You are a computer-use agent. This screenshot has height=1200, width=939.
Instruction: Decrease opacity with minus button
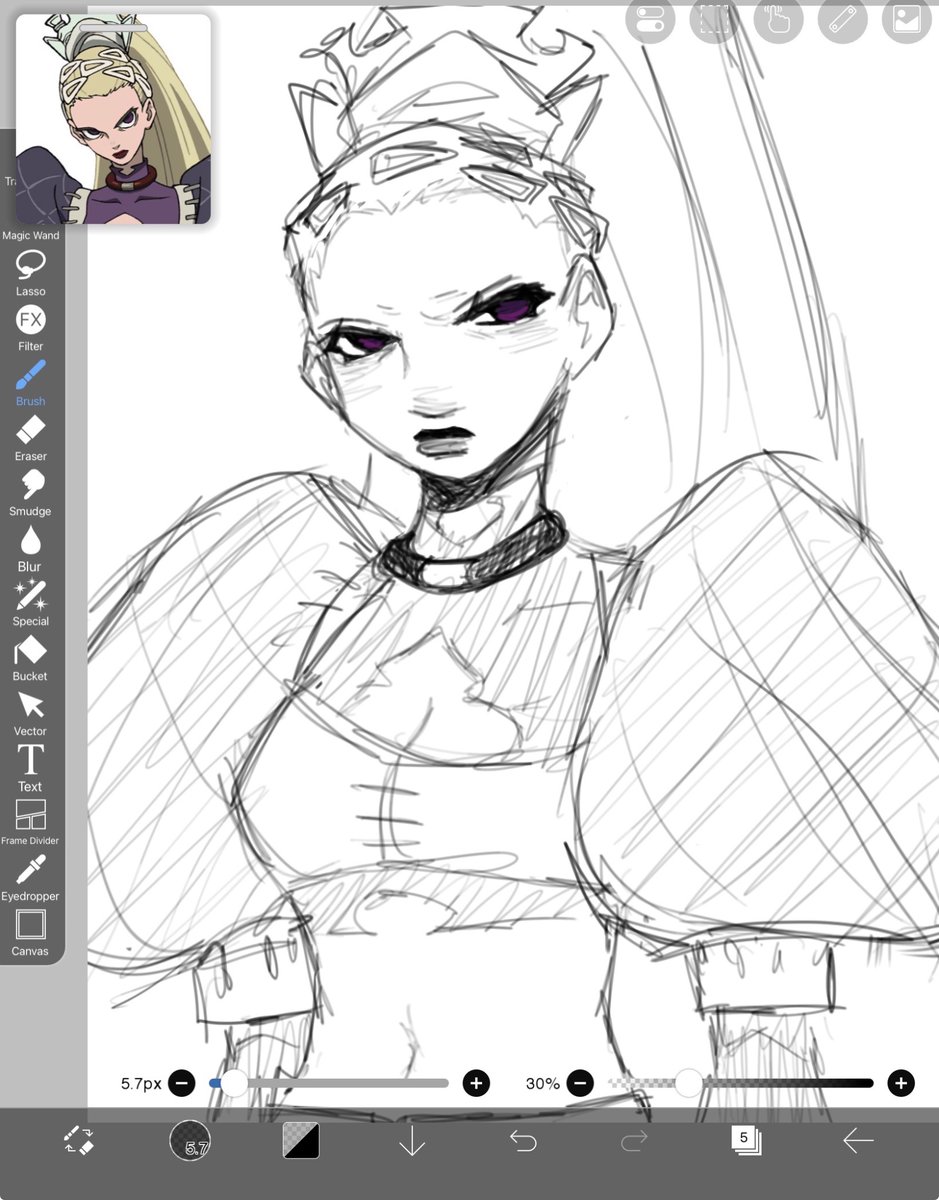click(x=581, y=1083)
